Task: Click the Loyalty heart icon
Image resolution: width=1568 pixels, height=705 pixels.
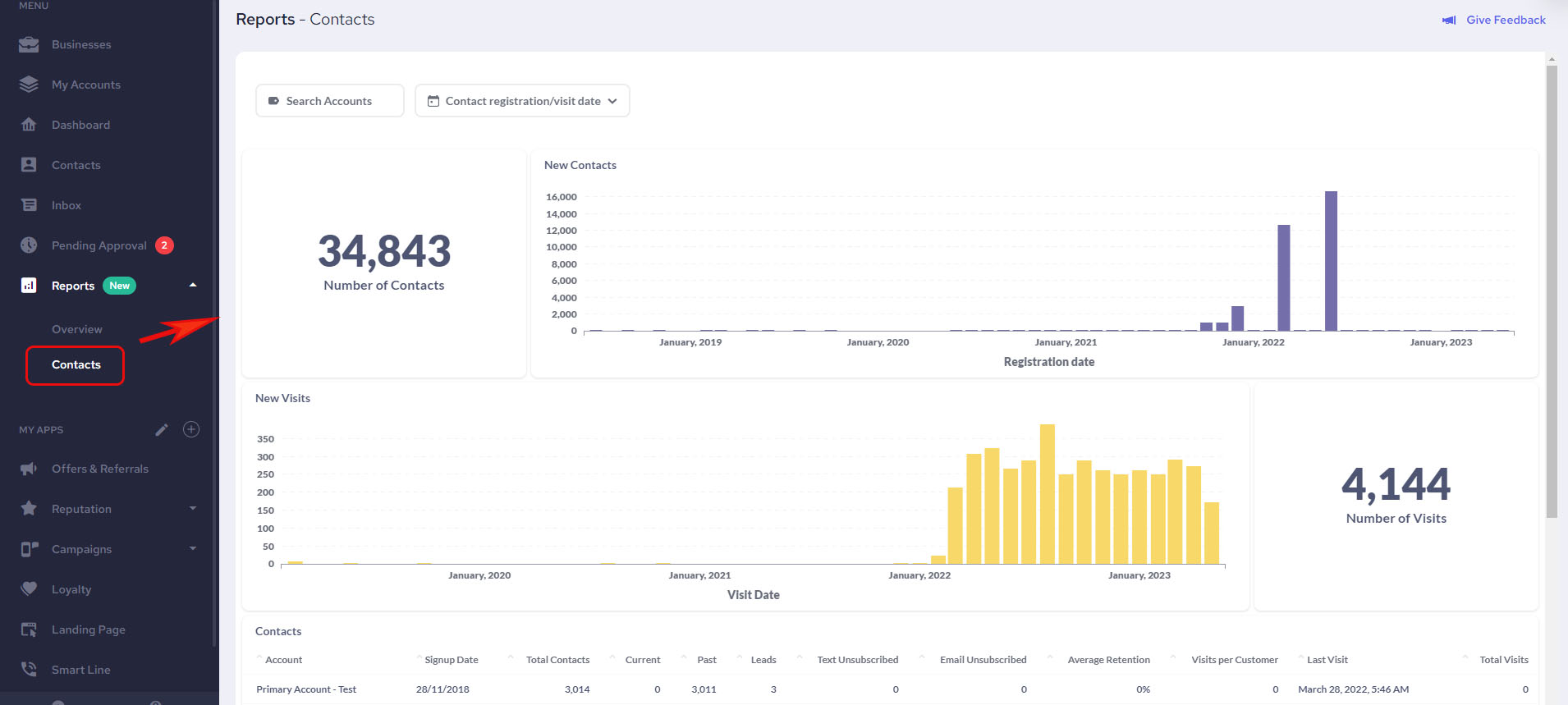Action: coord(29,589)
